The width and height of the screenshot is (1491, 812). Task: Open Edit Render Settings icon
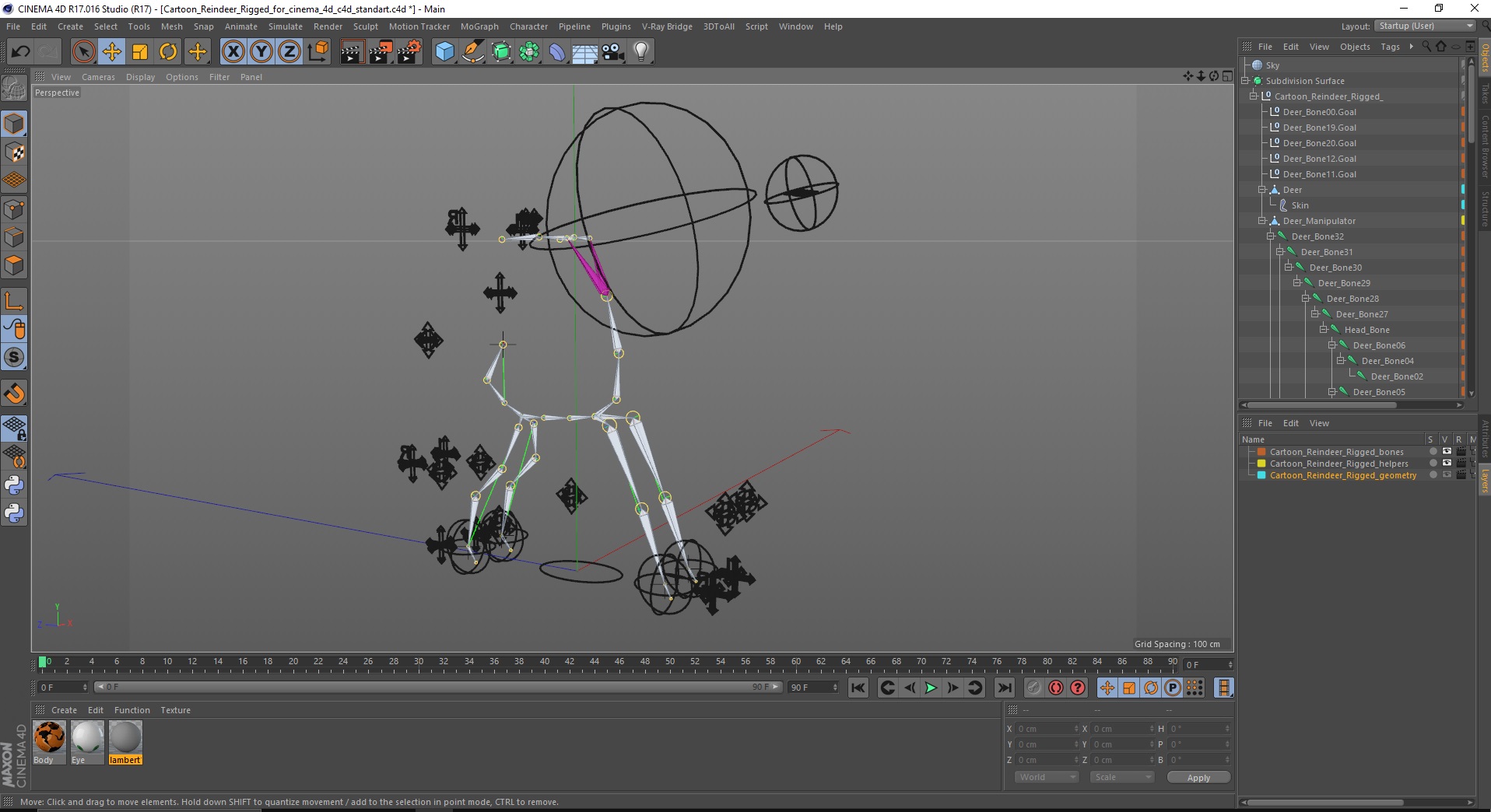tap(409, 52)
